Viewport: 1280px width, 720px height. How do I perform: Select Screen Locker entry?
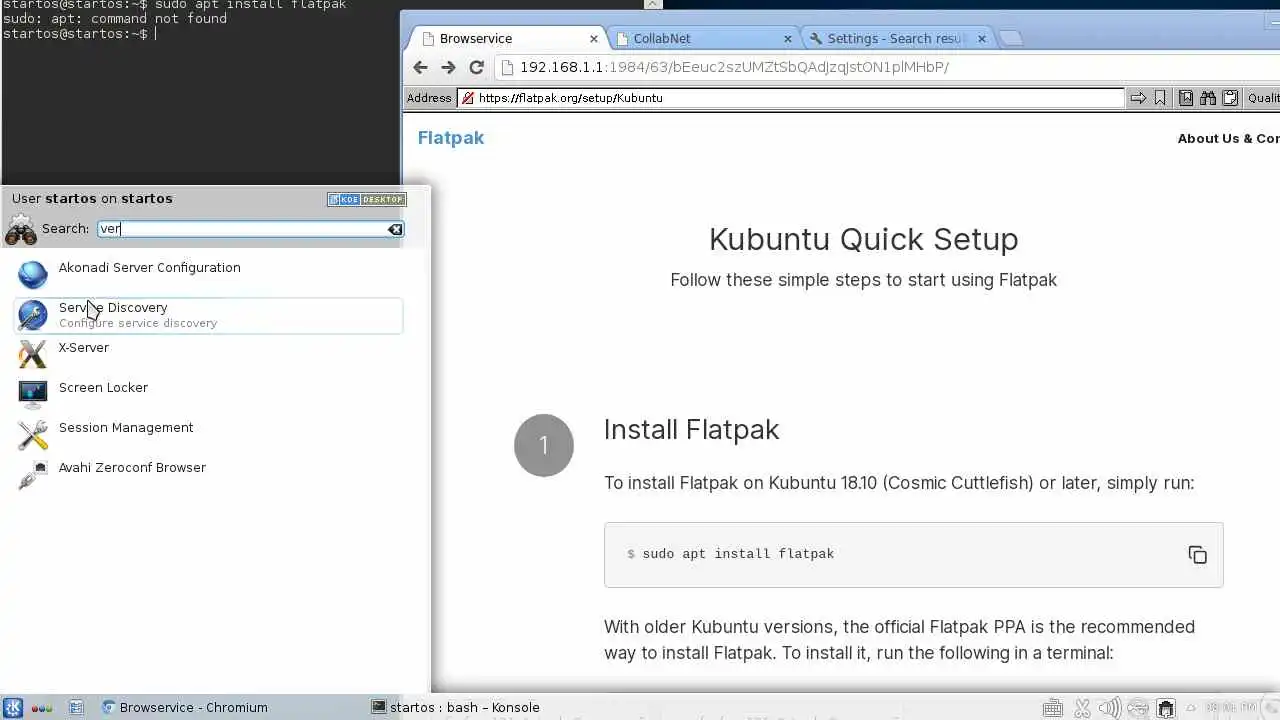click(208, 395)
